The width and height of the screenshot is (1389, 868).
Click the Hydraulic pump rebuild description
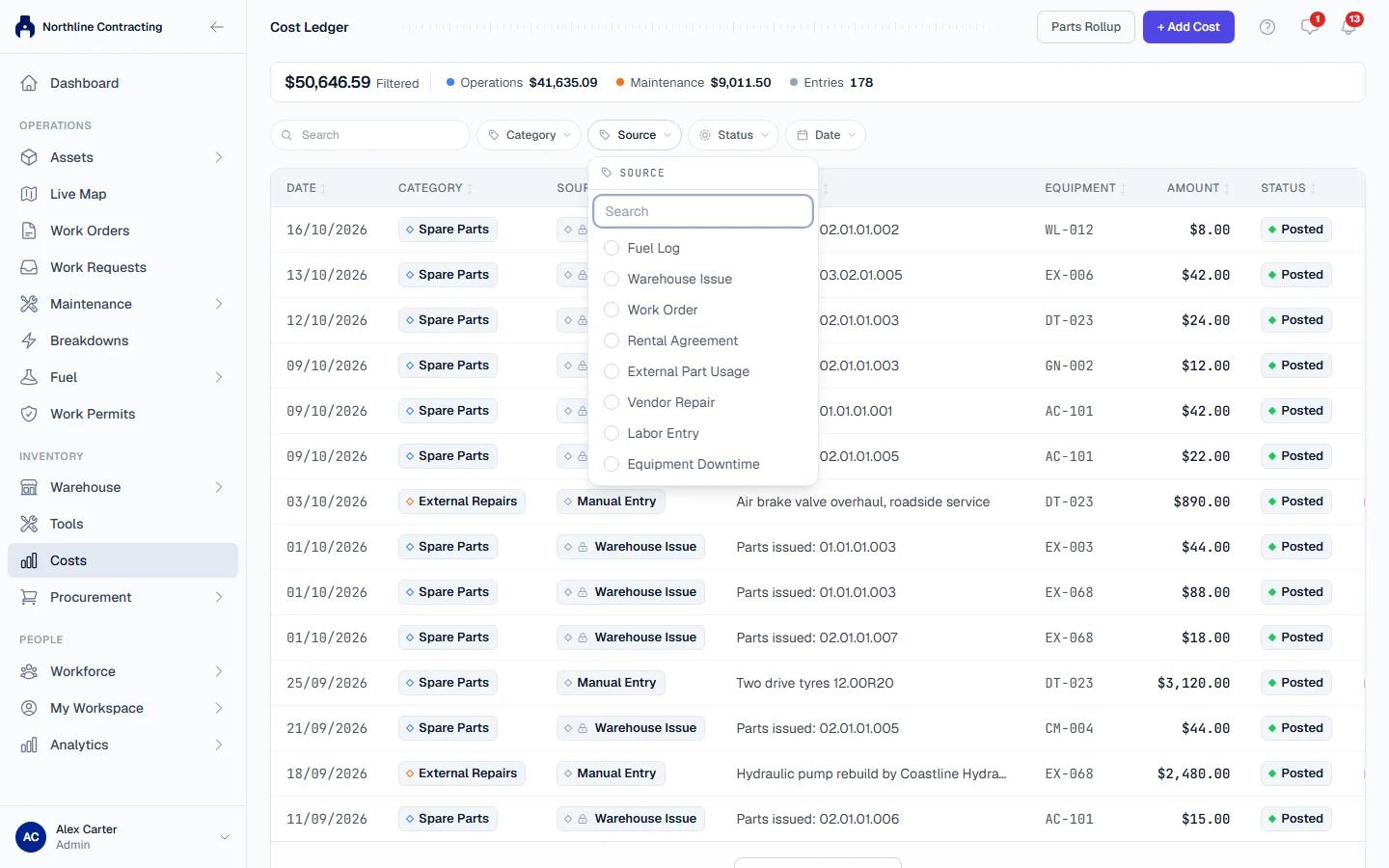pos(871,773)
